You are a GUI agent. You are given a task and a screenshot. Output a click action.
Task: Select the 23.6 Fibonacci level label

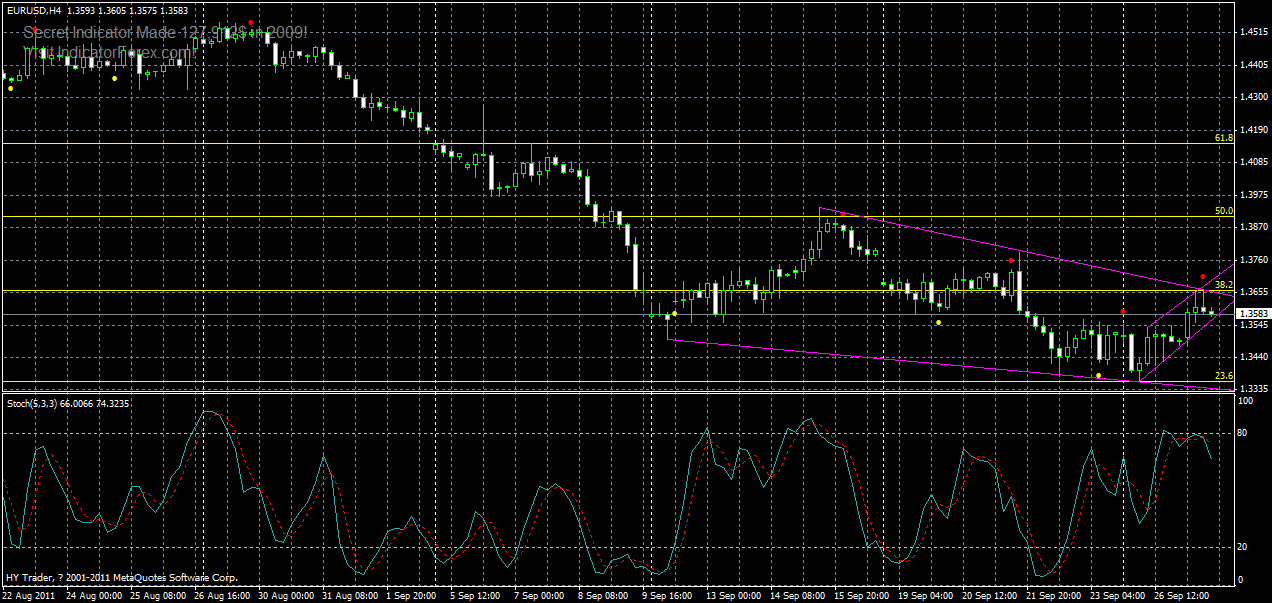click(1224, 375)
